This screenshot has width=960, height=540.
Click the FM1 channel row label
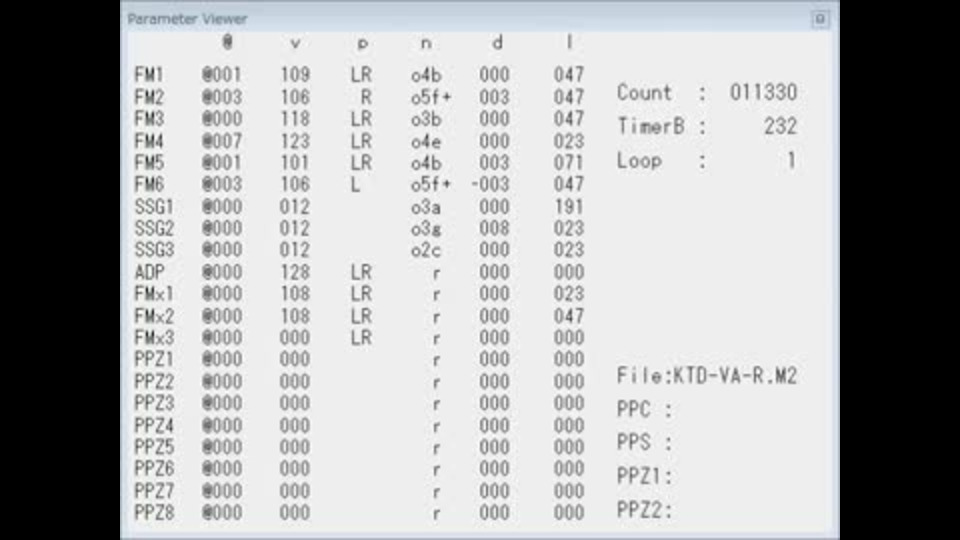coord(149,75)
